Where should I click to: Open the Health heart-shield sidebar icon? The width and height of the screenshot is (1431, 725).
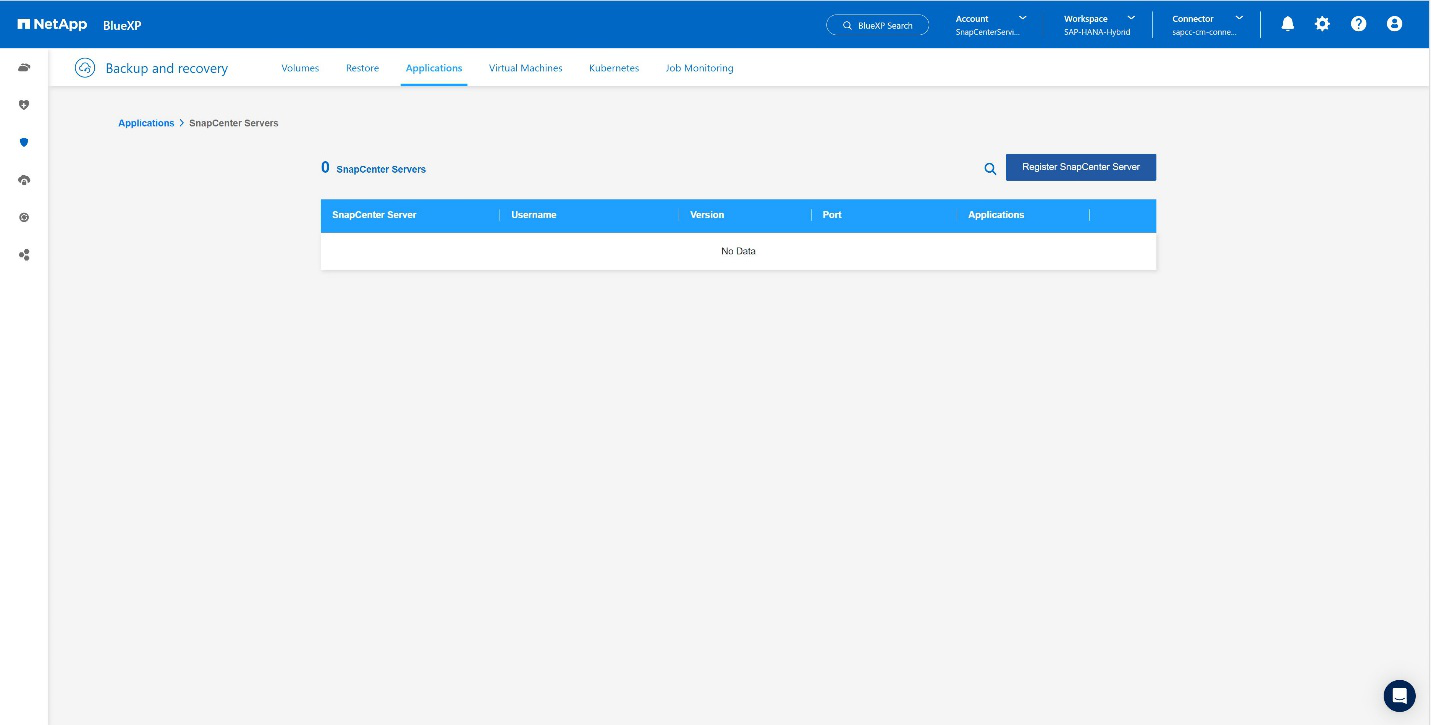click(x=24, y=104)
